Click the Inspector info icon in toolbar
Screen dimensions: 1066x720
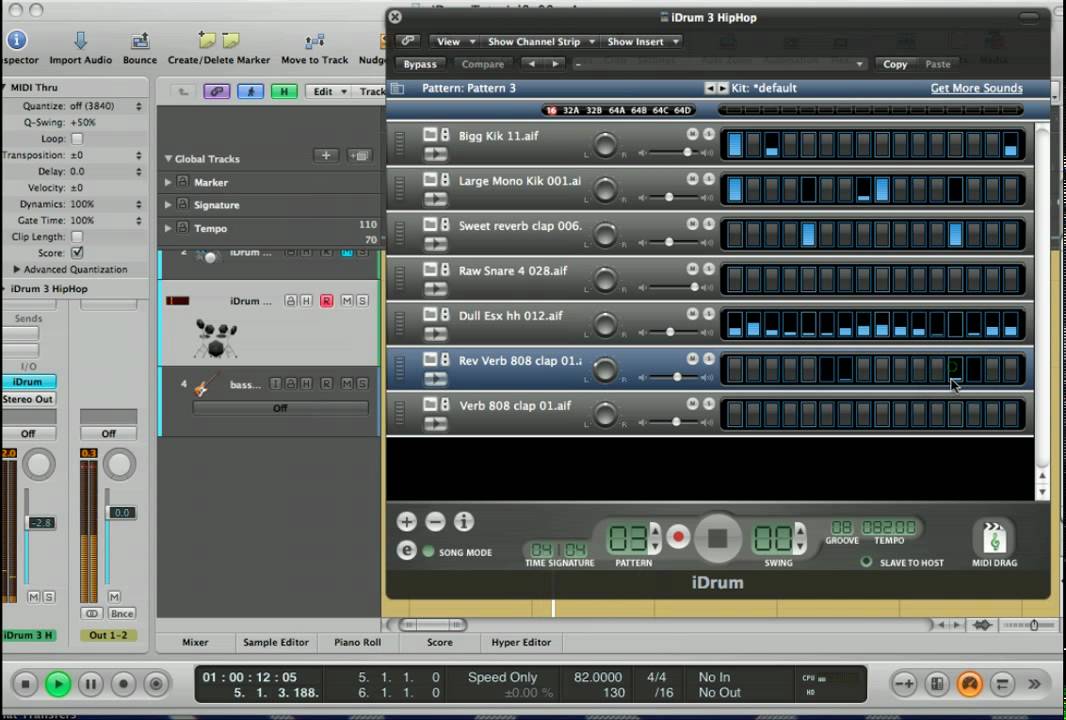coord(17,40)
